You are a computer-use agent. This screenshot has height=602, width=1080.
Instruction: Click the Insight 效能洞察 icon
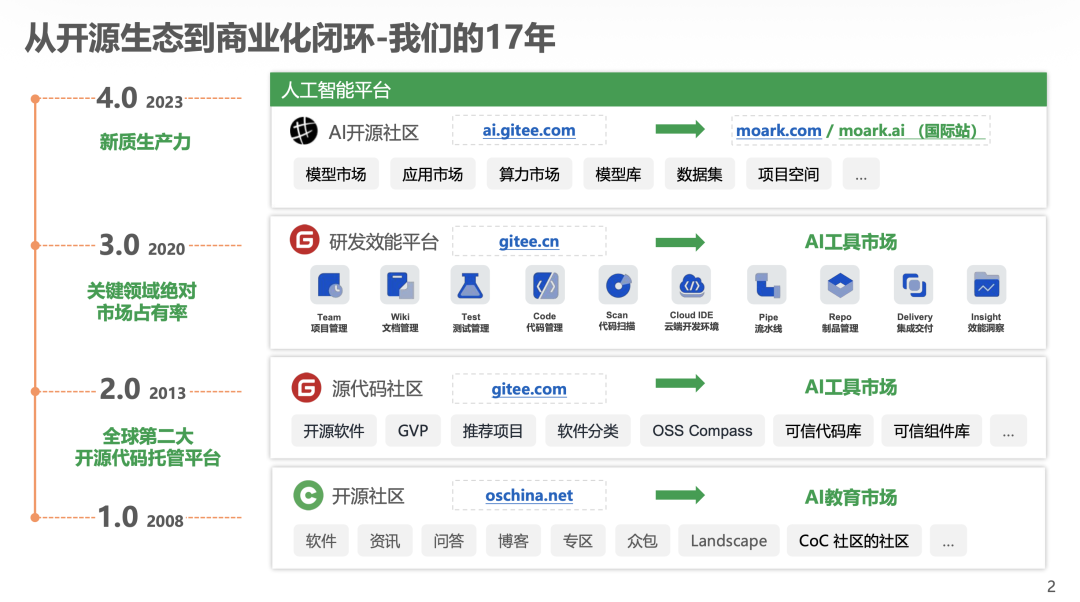click(x=986, y=285)
